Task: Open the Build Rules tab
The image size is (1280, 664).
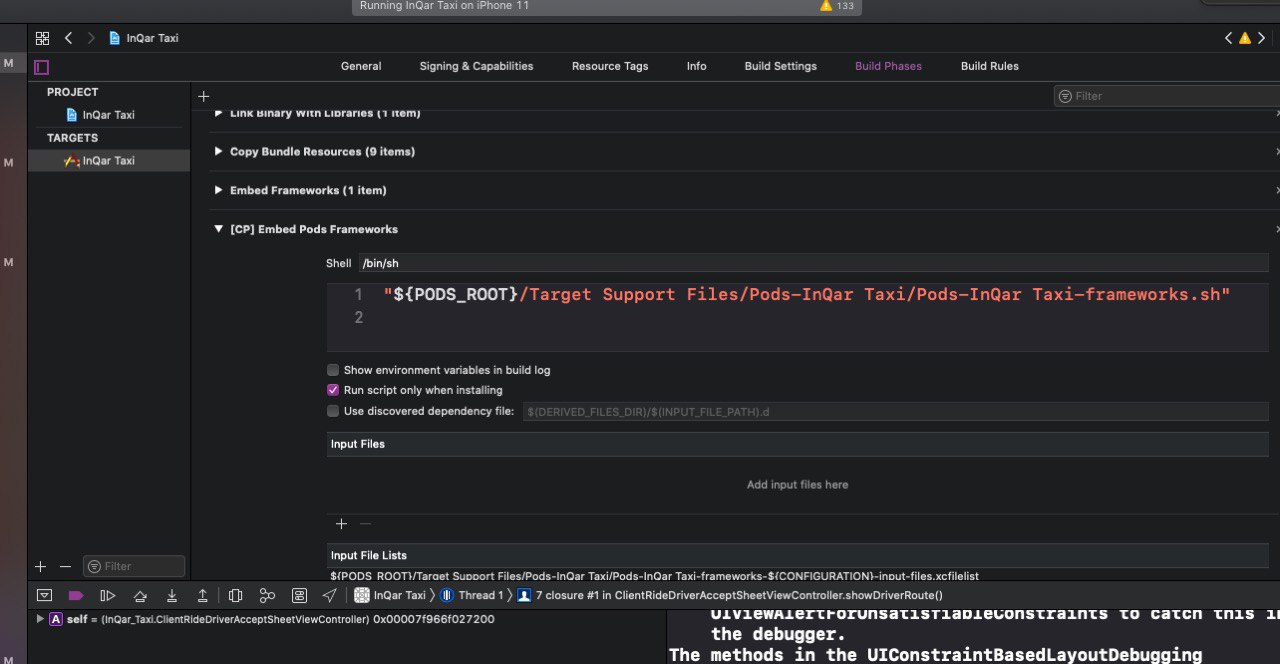Action: [x=990, y=66]
